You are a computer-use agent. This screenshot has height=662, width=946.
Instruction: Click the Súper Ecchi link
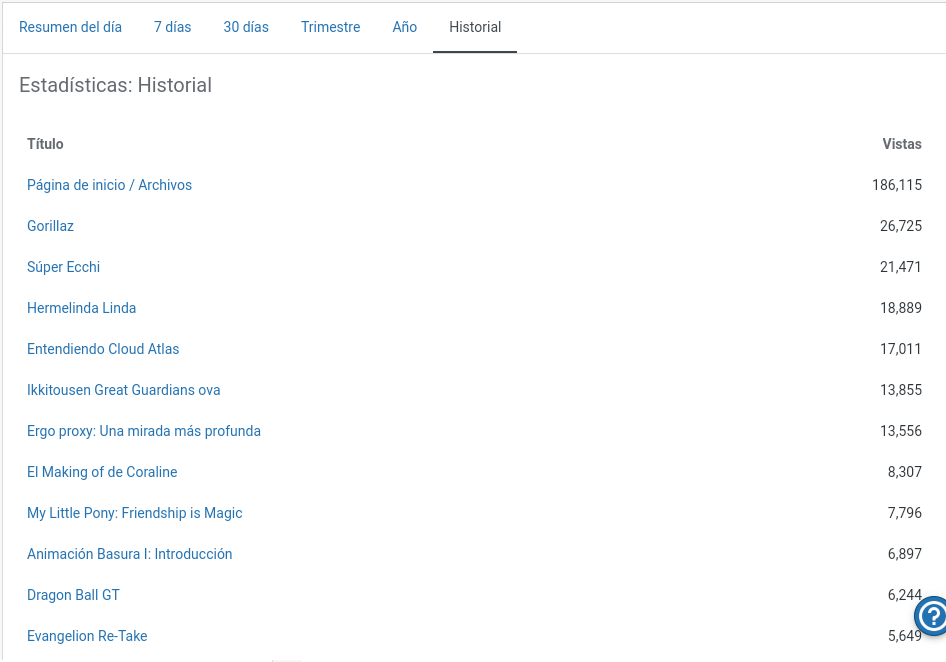click(63, 267)
